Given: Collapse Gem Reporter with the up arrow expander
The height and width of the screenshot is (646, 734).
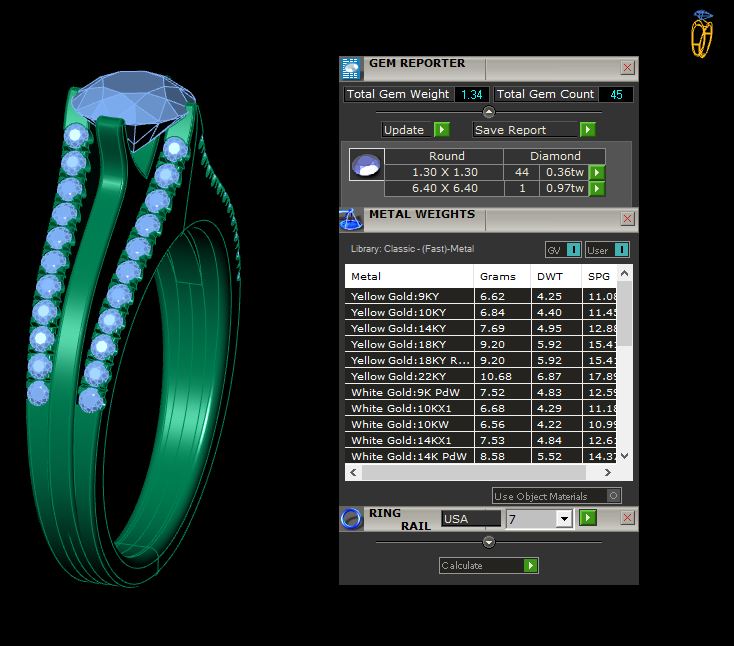Looking at the screenshot, I should [x=488, y=112].
